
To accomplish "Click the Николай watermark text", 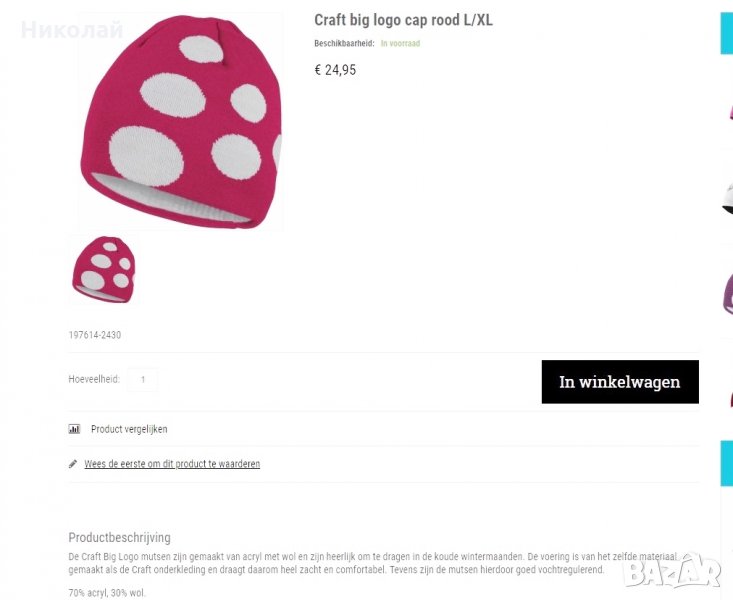I will point(72,30).
